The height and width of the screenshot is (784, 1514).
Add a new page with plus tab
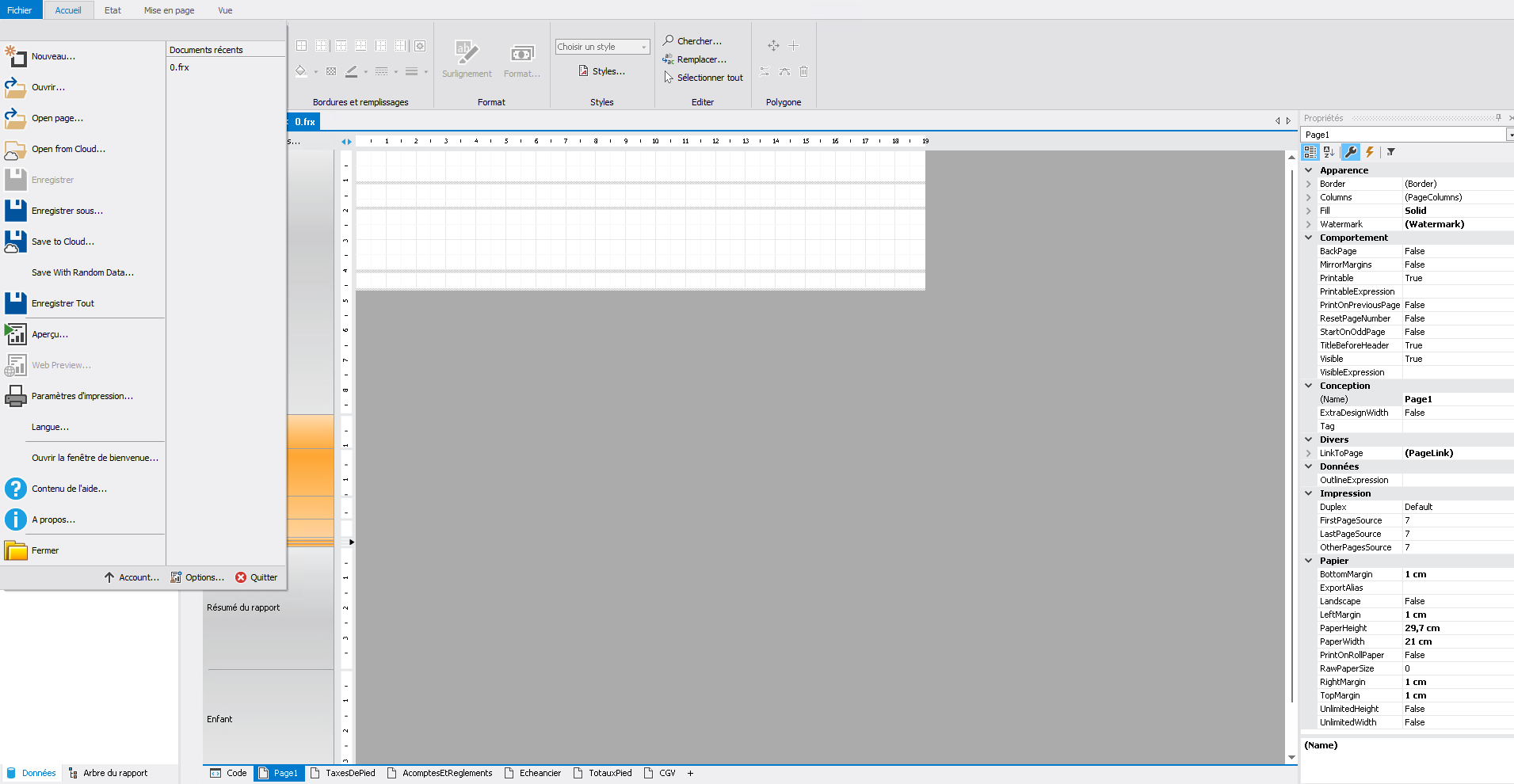click(690, 773)
